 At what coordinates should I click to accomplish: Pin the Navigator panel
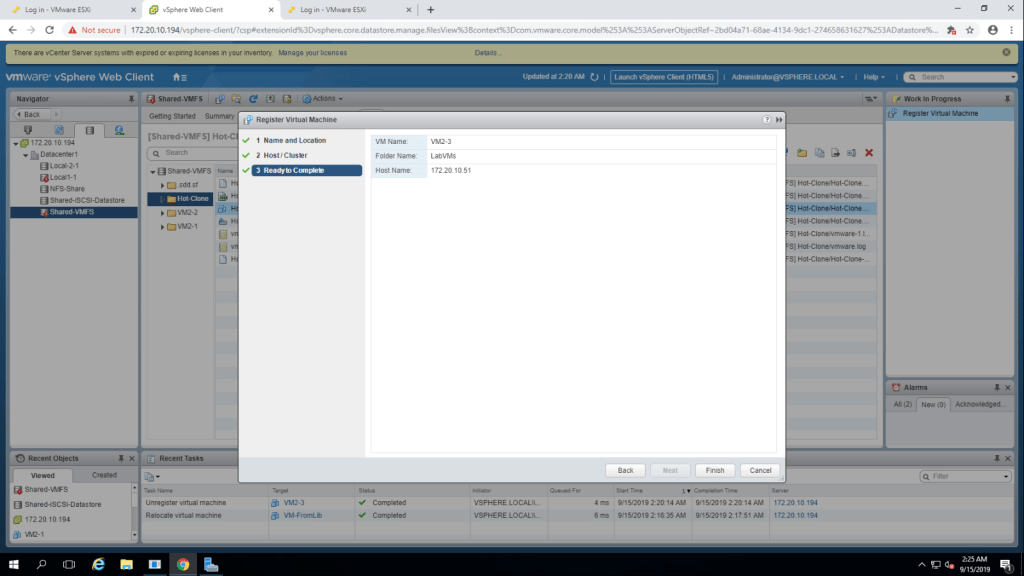click(131, 99)
